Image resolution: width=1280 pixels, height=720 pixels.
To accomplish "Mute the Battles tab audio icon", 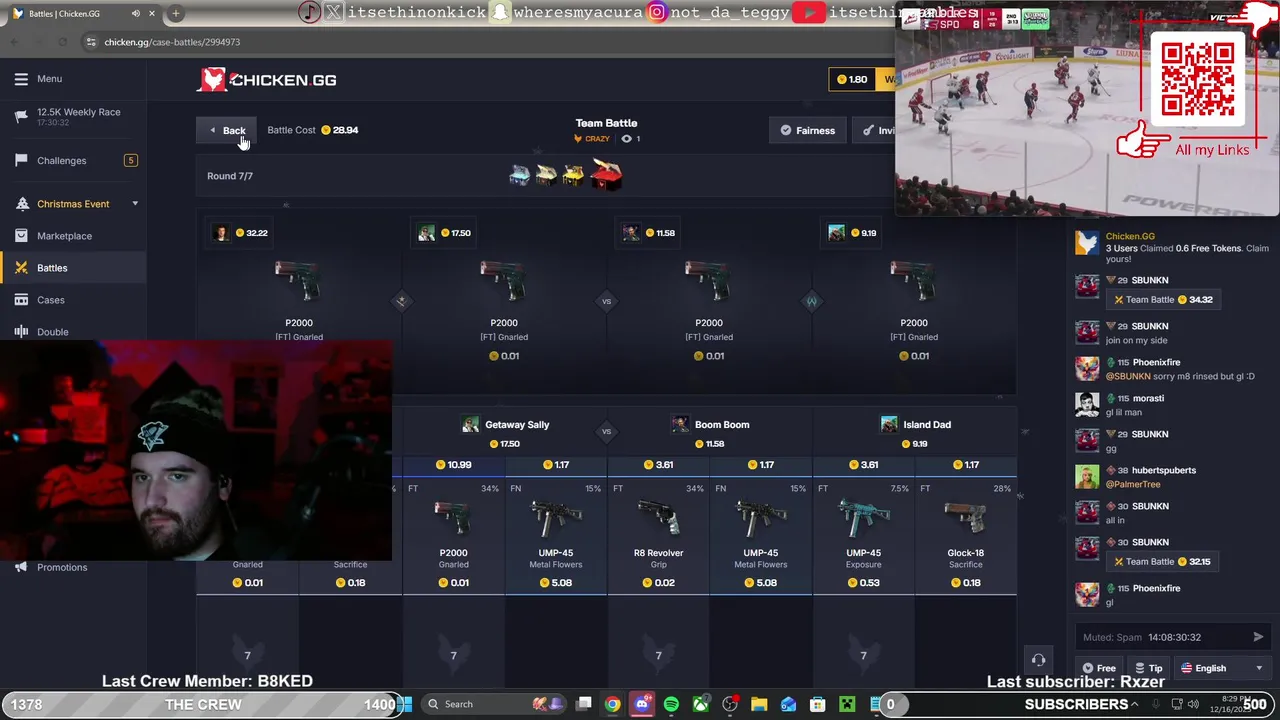I will (136, 13).
